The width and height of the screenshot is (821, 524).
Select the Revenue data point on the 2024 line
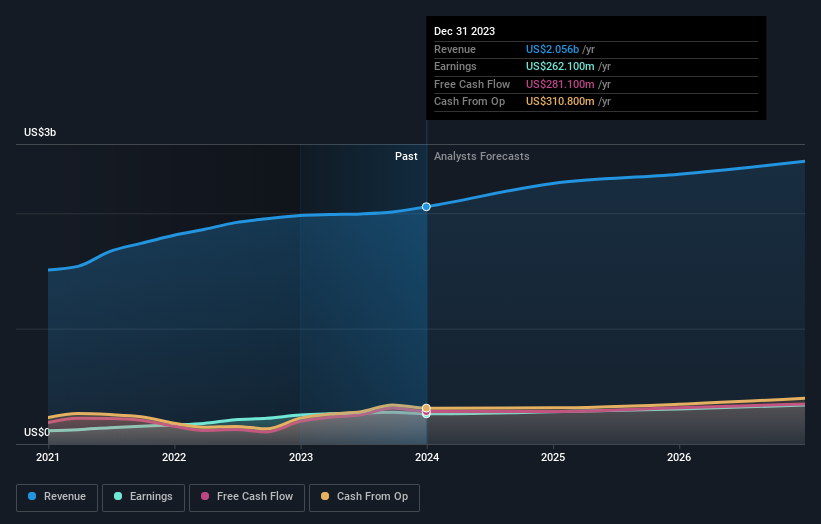tap(426, 207)
